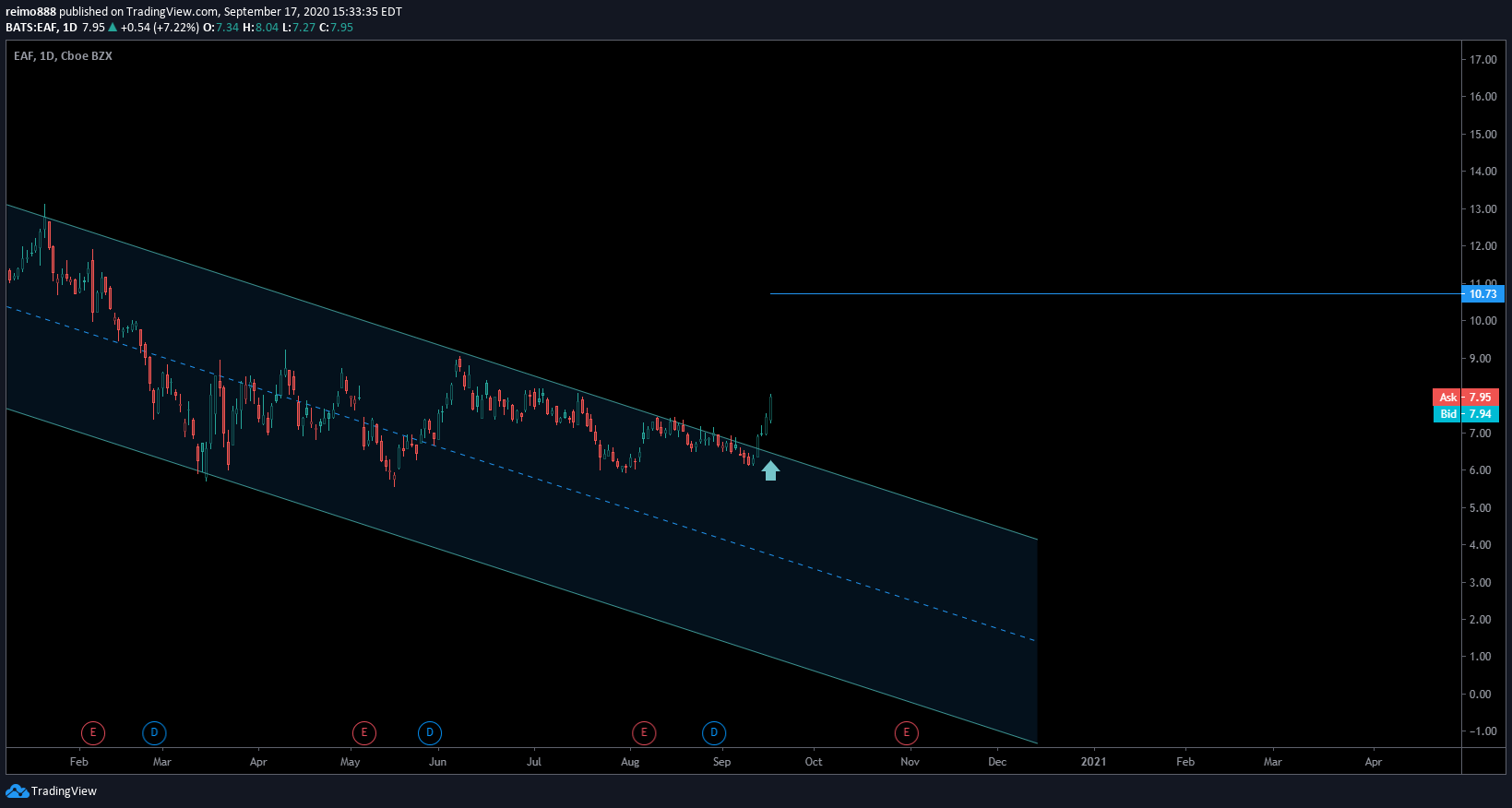Screen dimensions: 1512x808
Task: Click the dividend marker above Mar
Action: (x=154, y=733)
